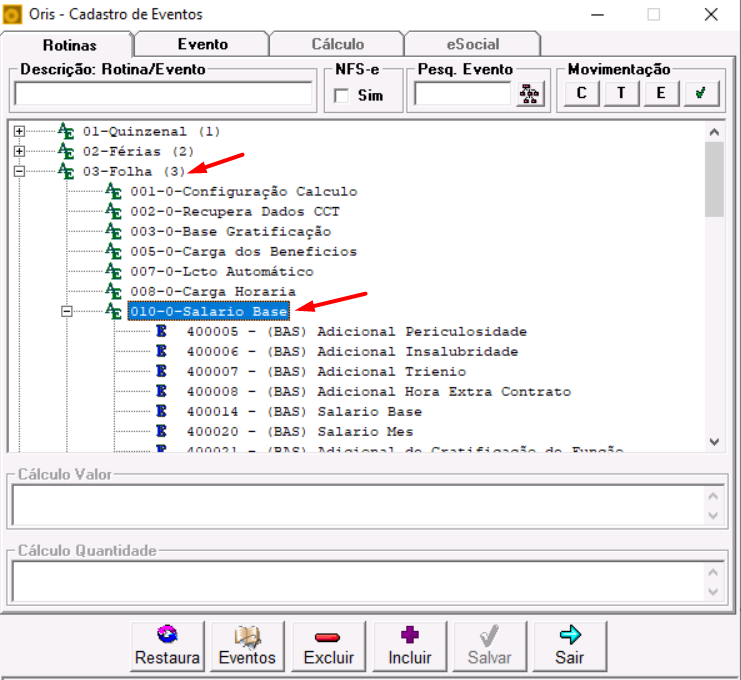Click the tree scrollbar up arrow
Image resolution: width=741 pixels, height=680 pixels.
(714, 132)
